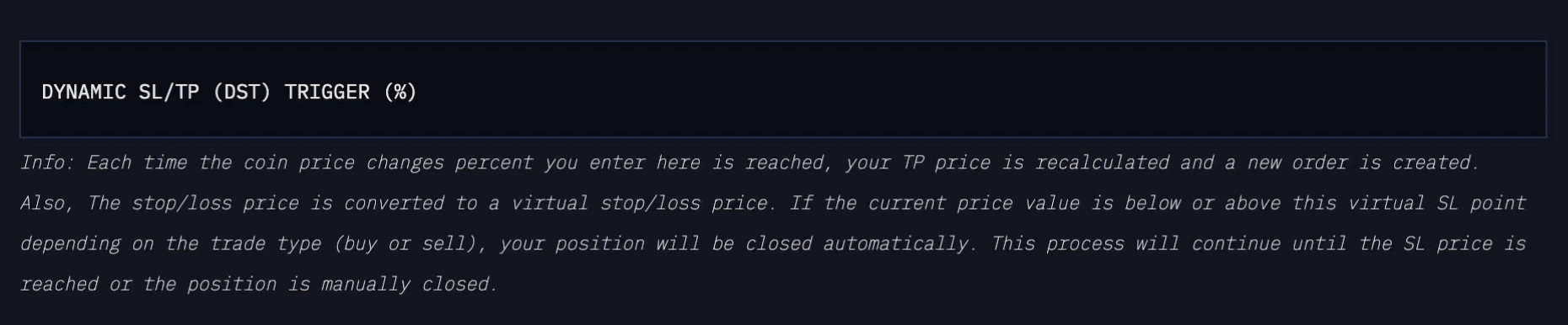This screenshot has height=325, width=1568.
Task: Click '(buy or sell)' in the info text
Action: [410, 243]
